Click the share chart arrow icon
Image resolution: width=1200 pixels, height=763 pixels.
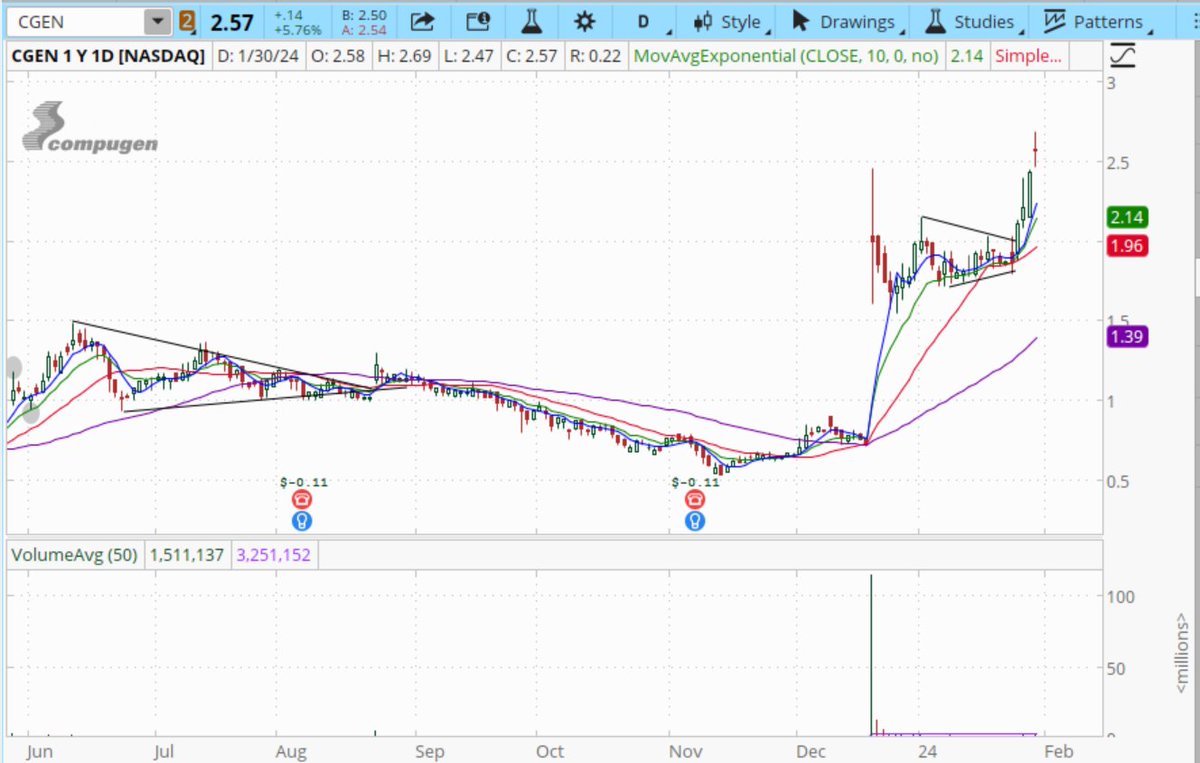click(x=423, y=21)
